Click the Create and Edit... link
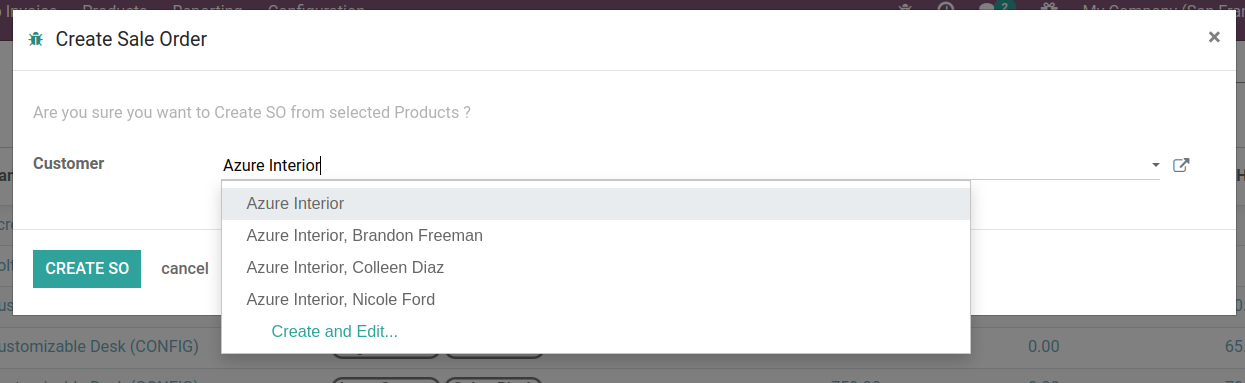Viewport: 1245px width, 383px height. (335, 331)
